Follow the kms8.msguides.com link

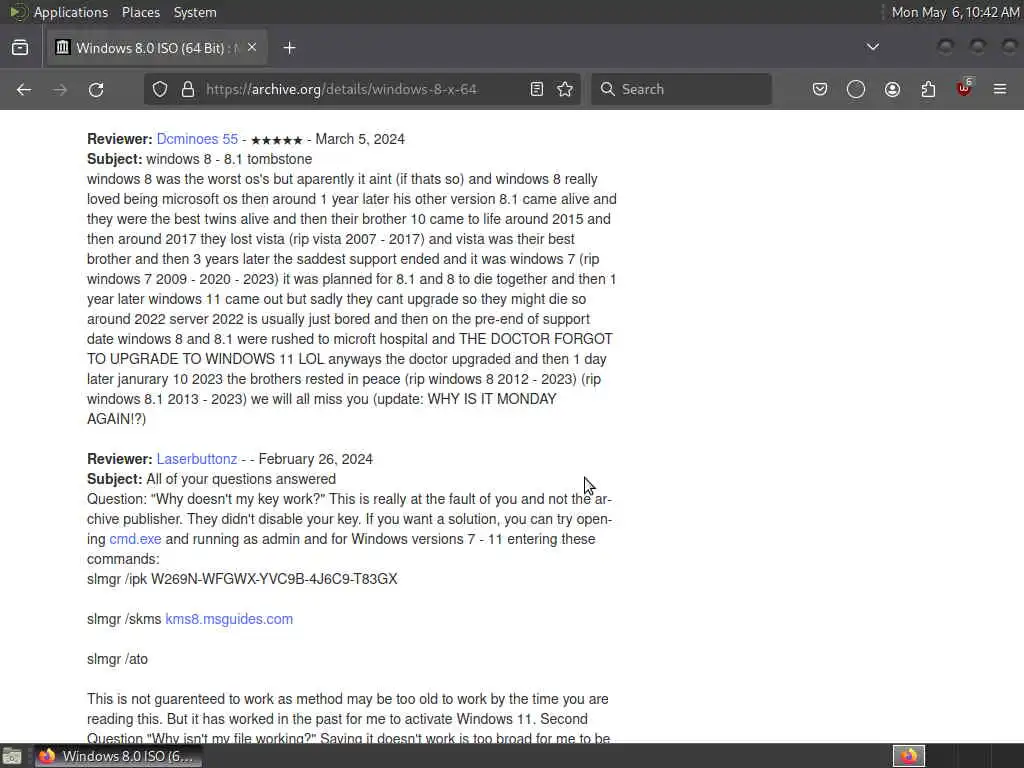(x=229, y=619)
